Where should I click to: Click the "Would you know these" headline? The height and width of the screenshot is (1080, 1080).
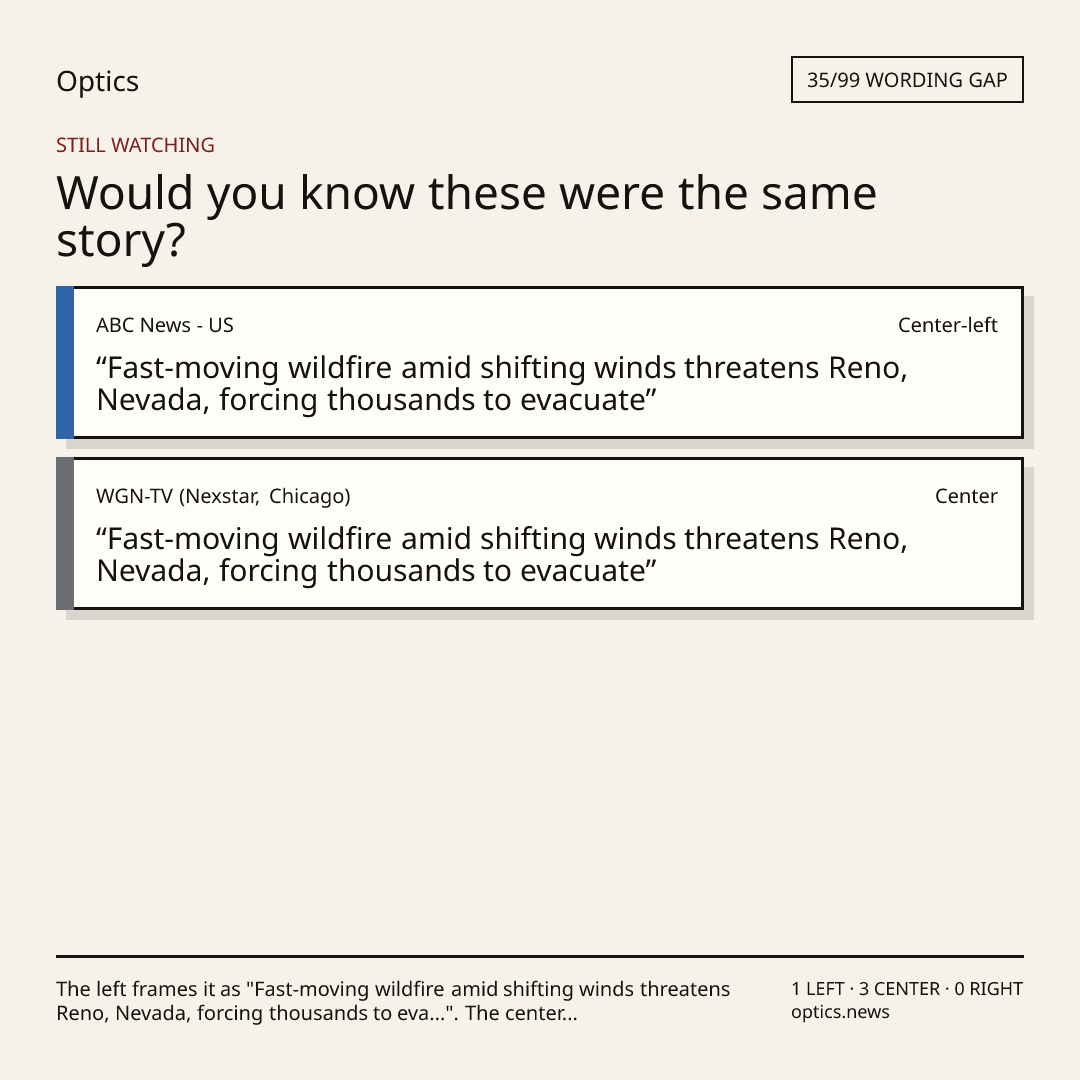(x=466, y=216)
